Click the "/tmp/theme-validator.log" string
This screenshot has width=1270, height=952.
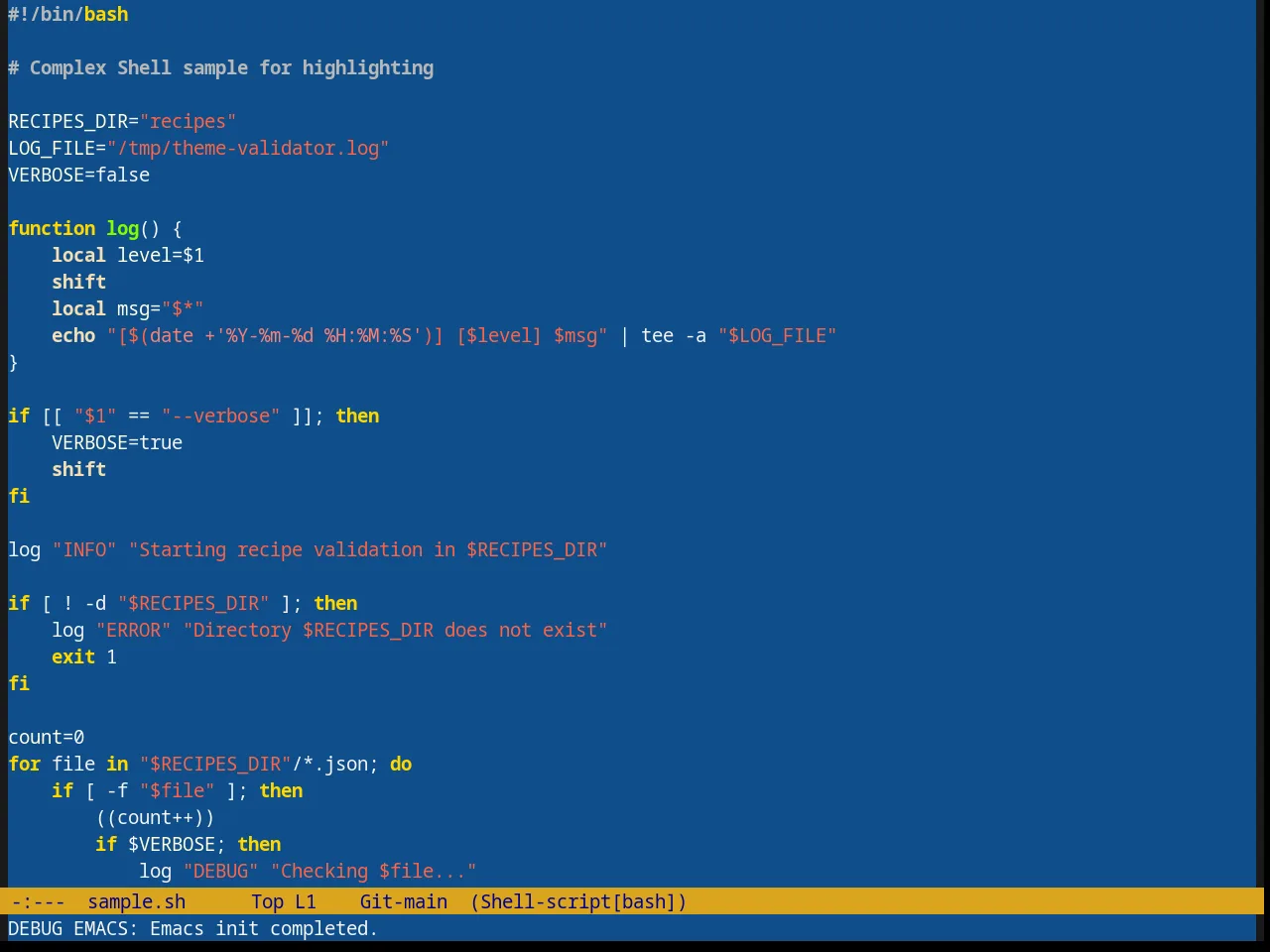[x=248, y=148]
